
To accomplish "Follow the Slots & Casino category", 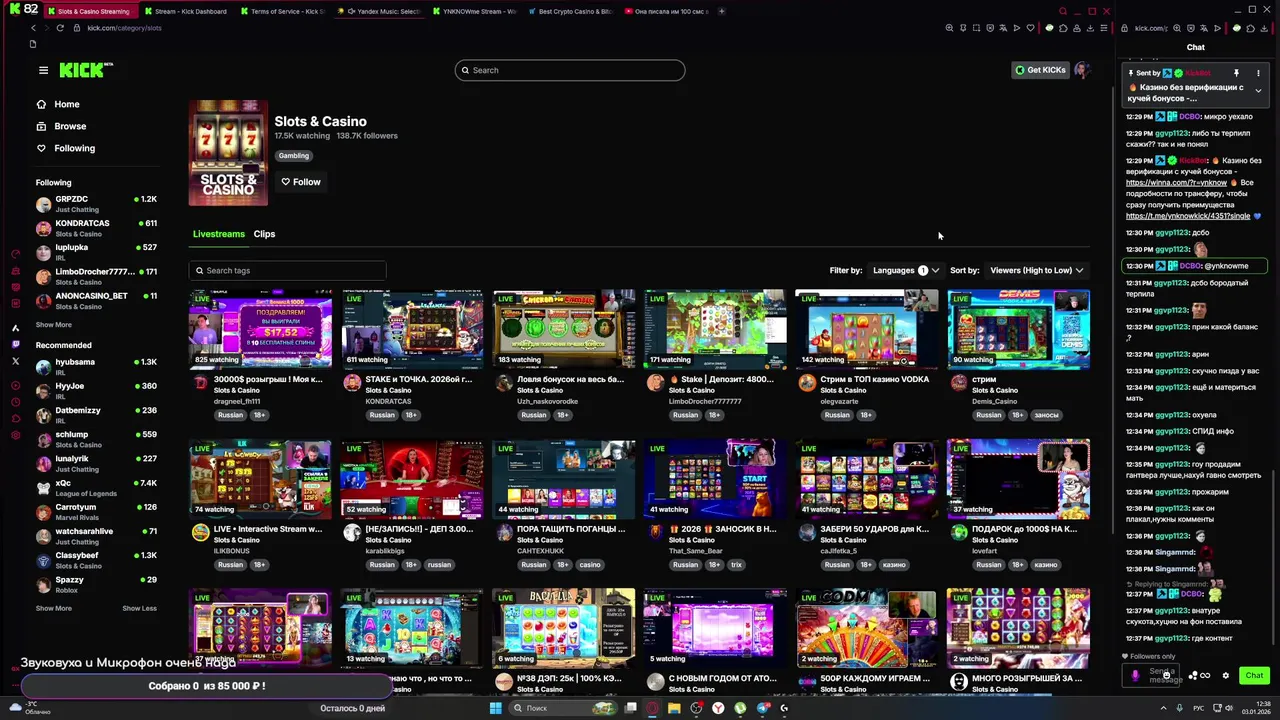I will click(300, 182).
